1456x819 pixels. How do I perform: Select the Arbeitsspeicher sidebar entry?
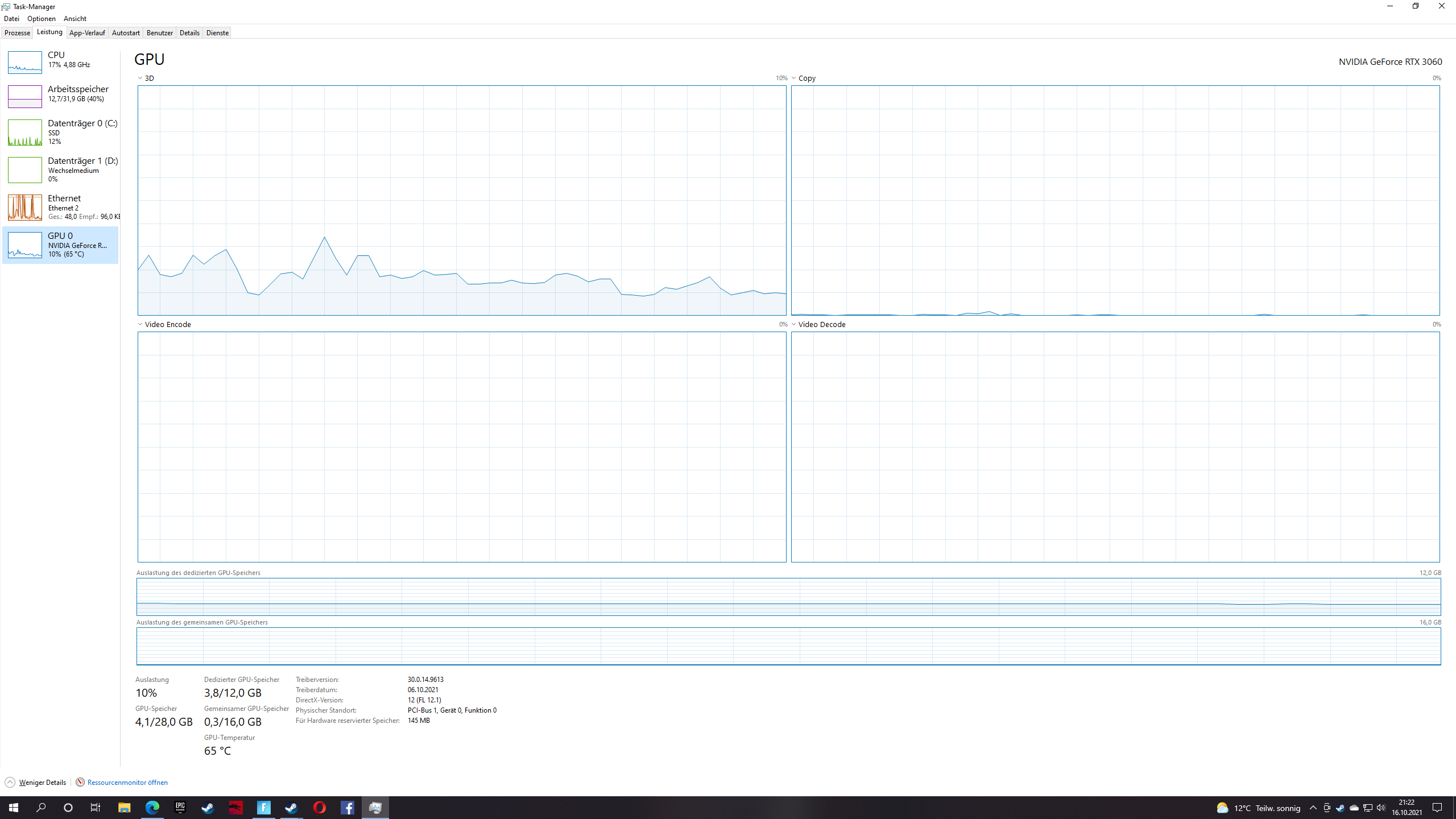pos(78,89)
